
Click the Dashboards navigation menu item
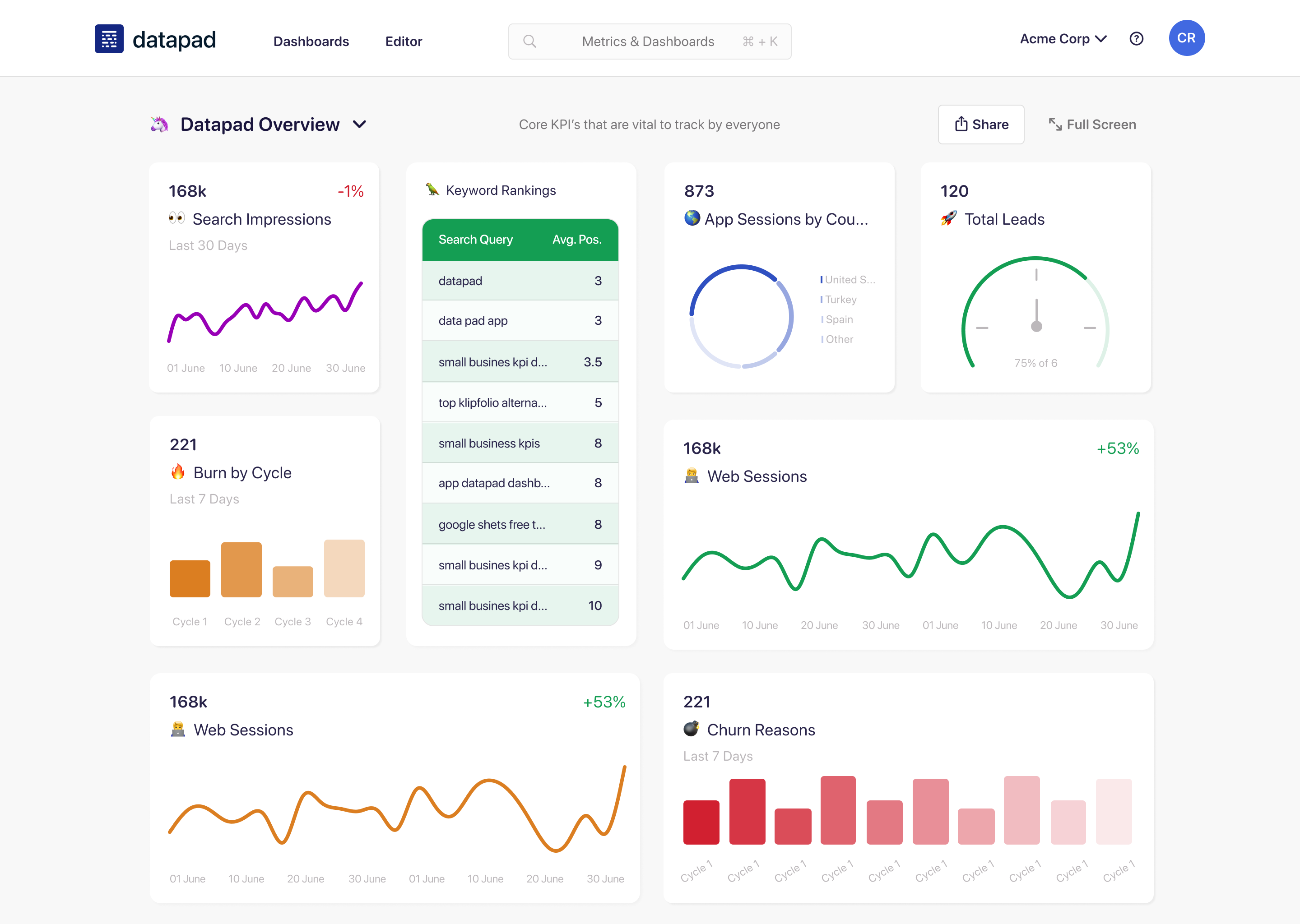click(312, 40)
